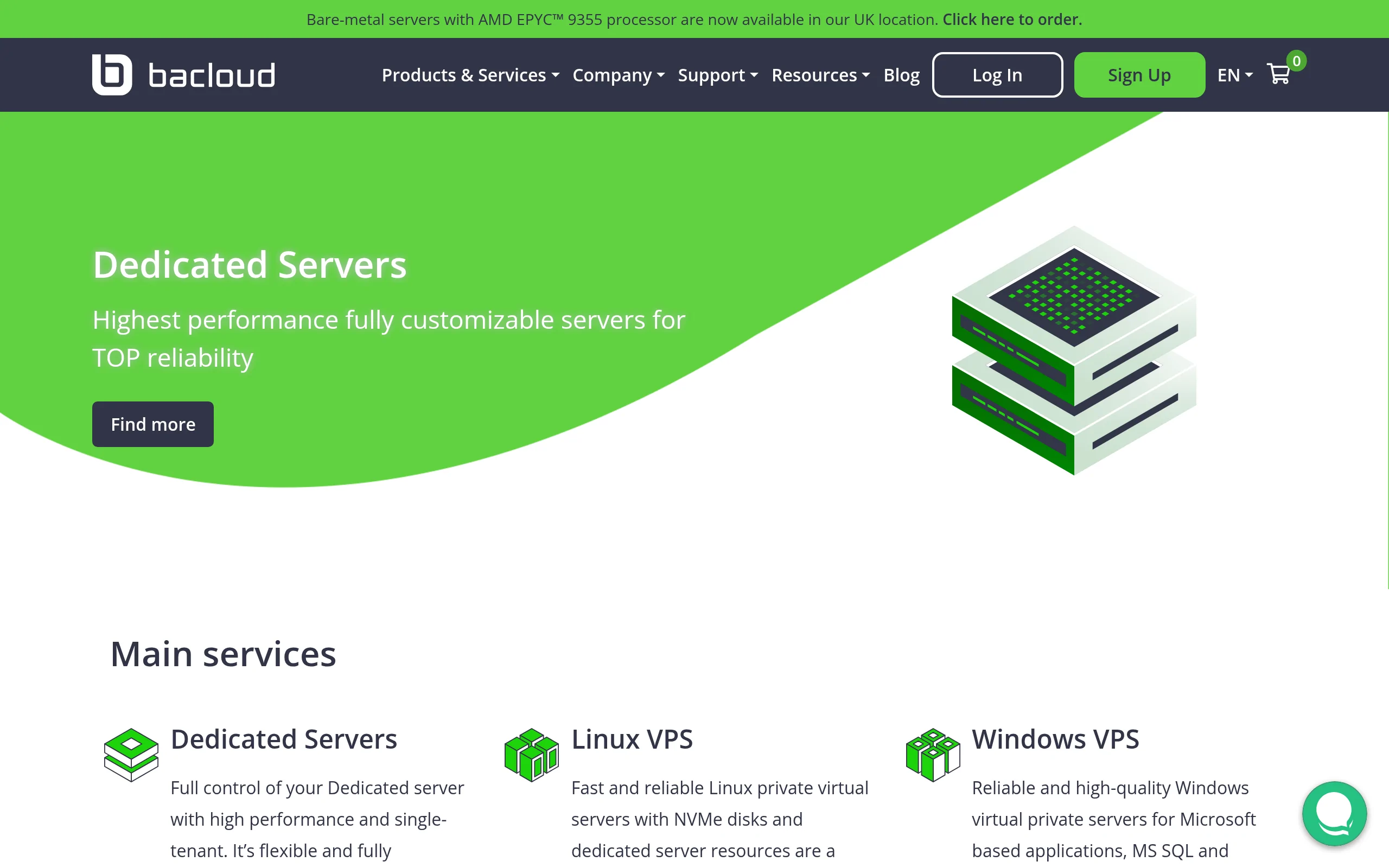This screenshot has width=1389, height=868.
Task: Click the Windows VPS cubes icon
Action: pos(933,754)
